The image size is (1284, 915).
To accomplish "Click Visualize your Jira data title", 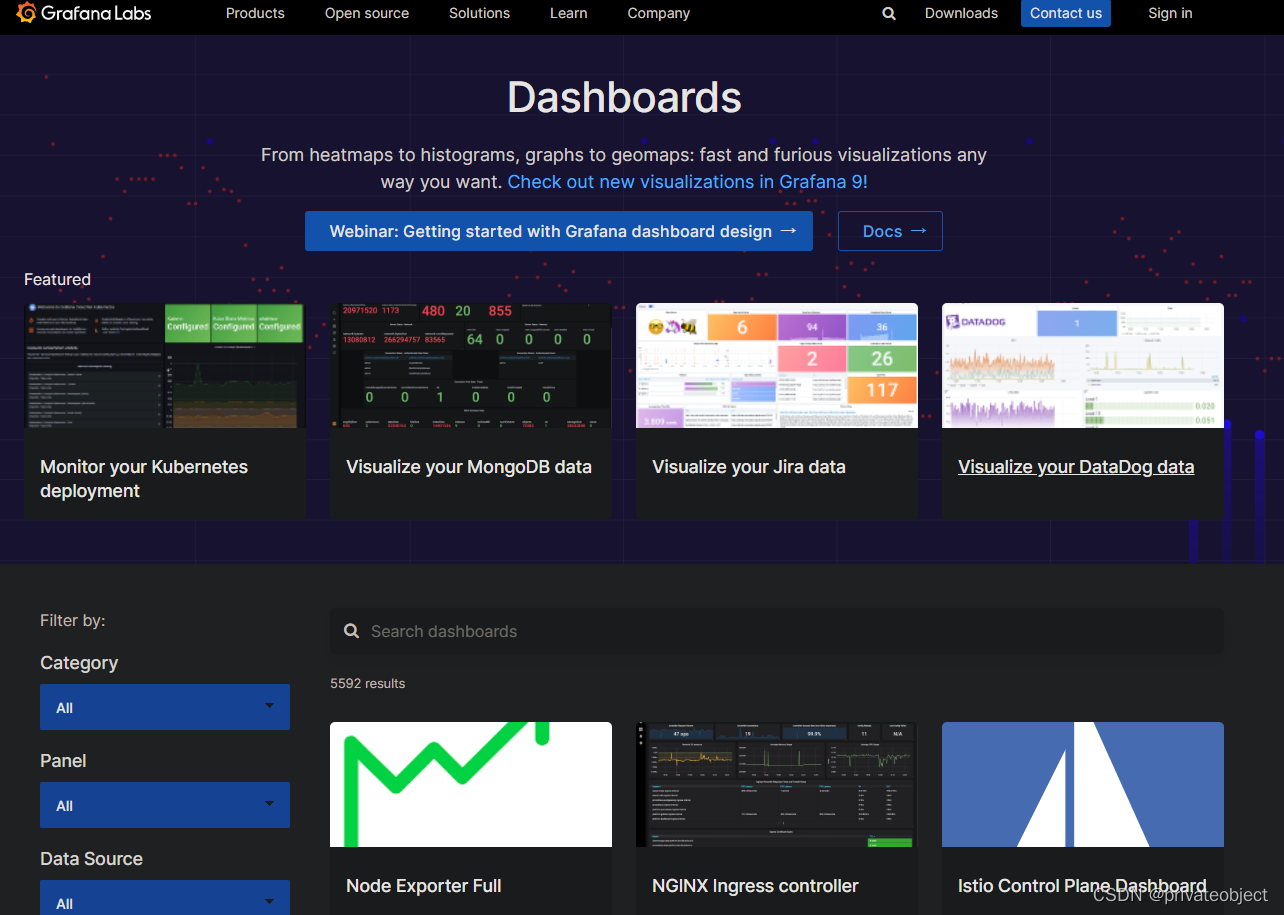I will point(749,467).
